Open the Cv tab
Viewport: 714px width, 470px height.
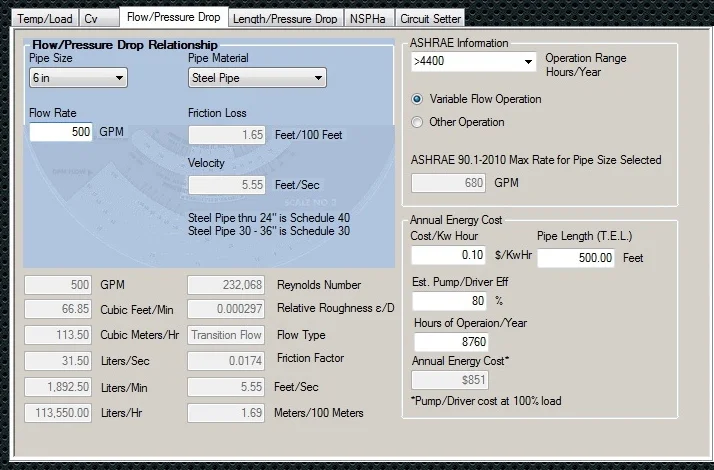click(99, 19)
